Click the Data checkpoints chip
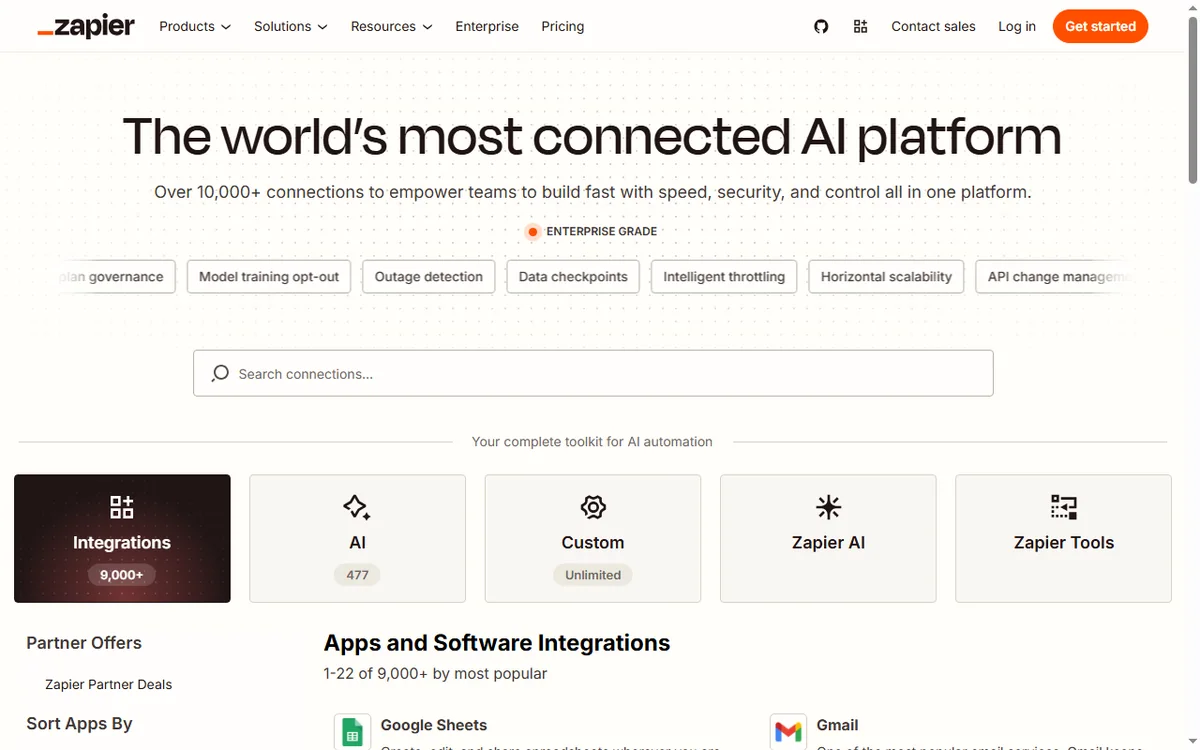 coord(573,277)
